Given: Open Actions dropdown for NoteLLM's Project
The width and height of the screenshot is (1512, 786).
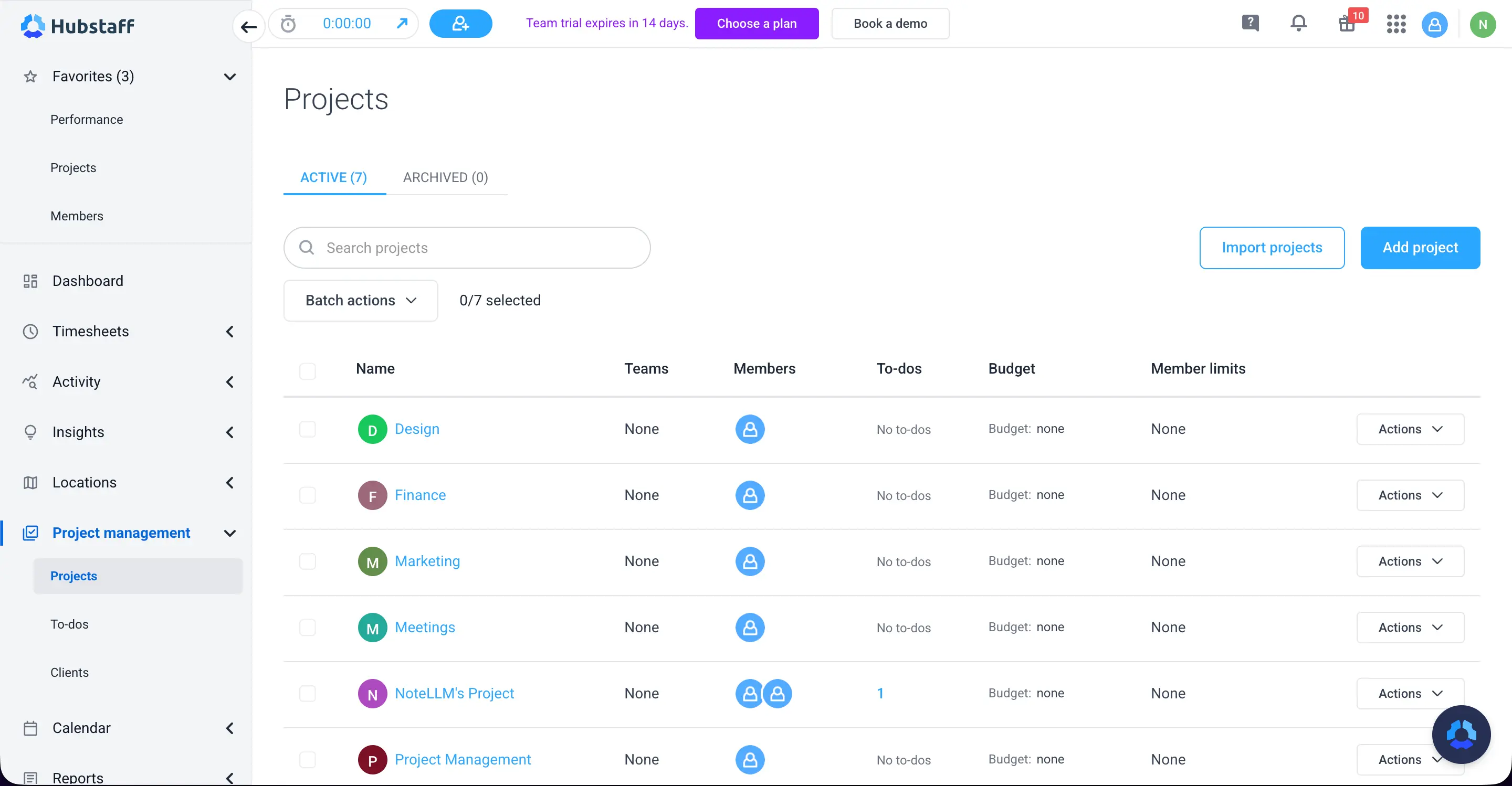Looking at the screenshot, I should pos(1410,694).
